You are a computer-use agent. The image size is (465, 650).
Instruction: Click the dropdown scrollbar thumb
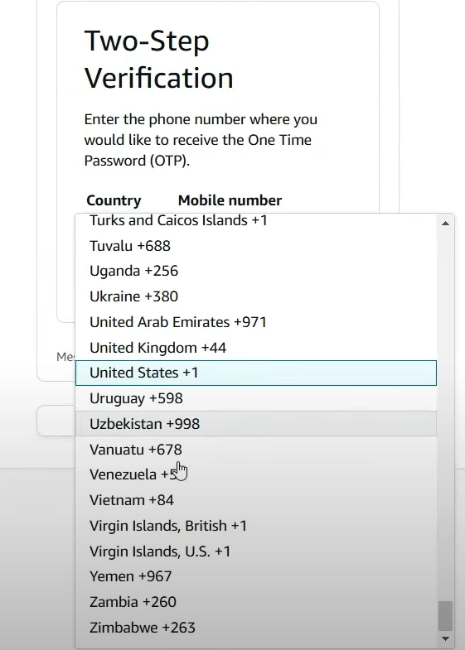[446, 616]
